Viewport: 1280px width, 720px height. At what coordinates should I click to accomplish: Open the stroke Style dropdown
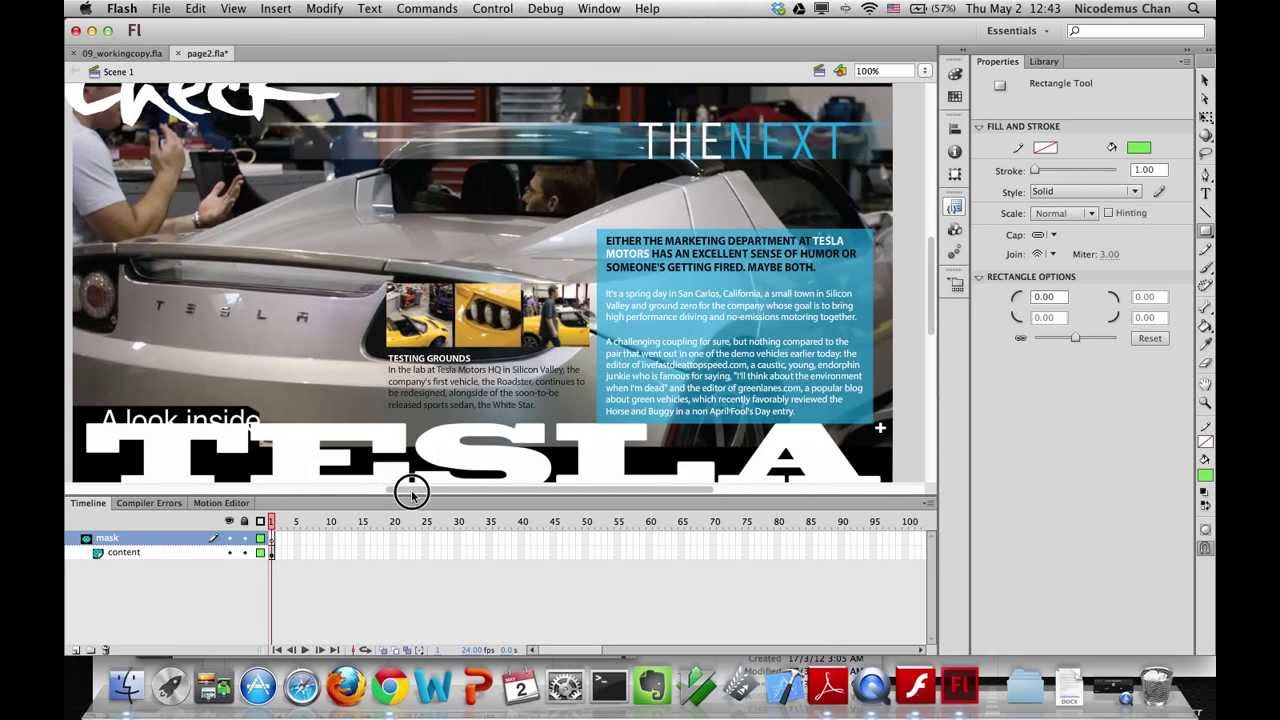1085,191
